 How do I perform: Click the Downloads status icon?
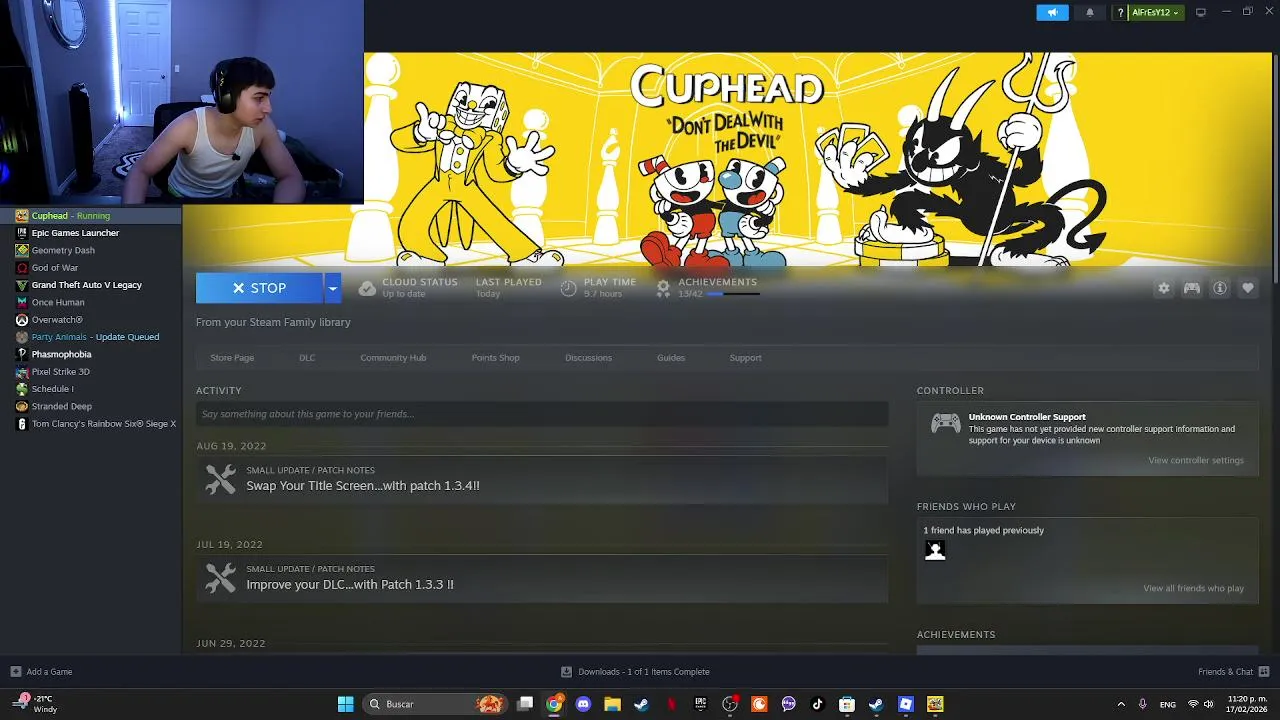[567, 672]
